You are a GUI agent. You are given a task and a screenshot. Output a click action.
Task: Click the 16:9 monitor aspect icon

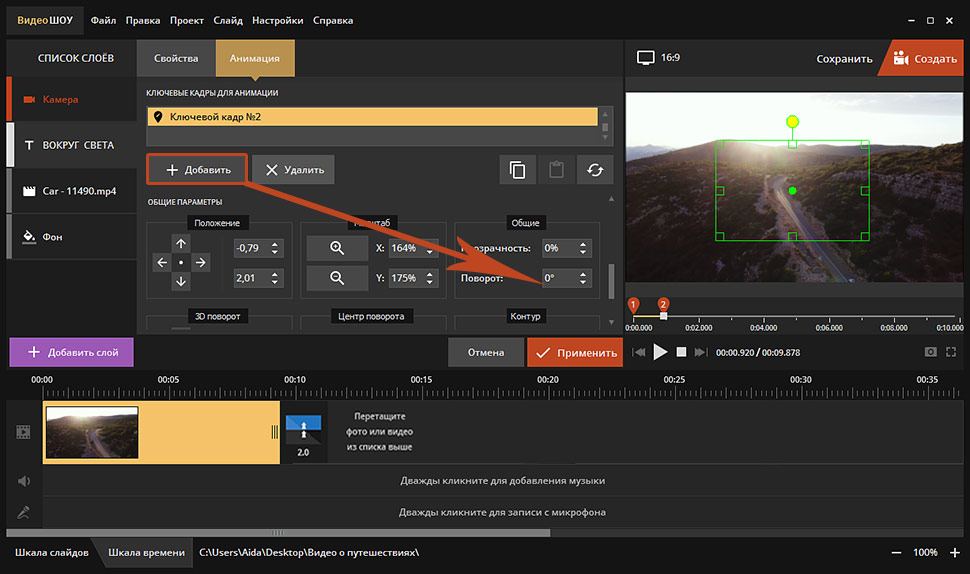pyautogui.click(x=645, y=58)
